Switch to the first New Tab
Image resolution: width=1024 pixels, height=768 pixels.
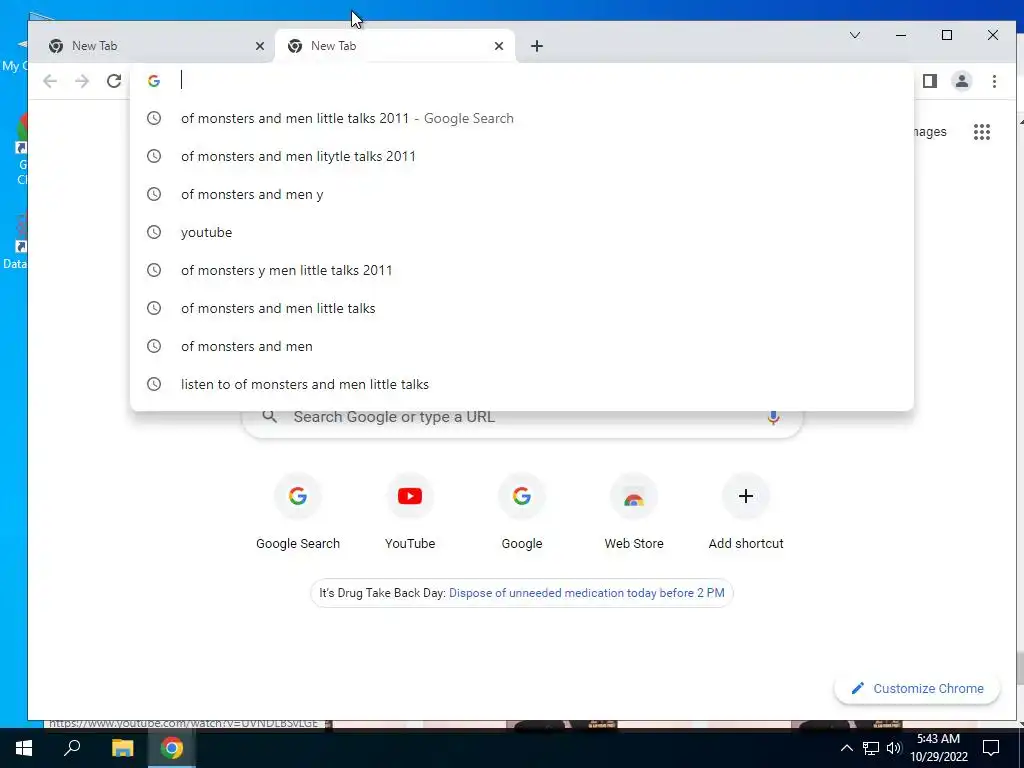pos(155,46)
